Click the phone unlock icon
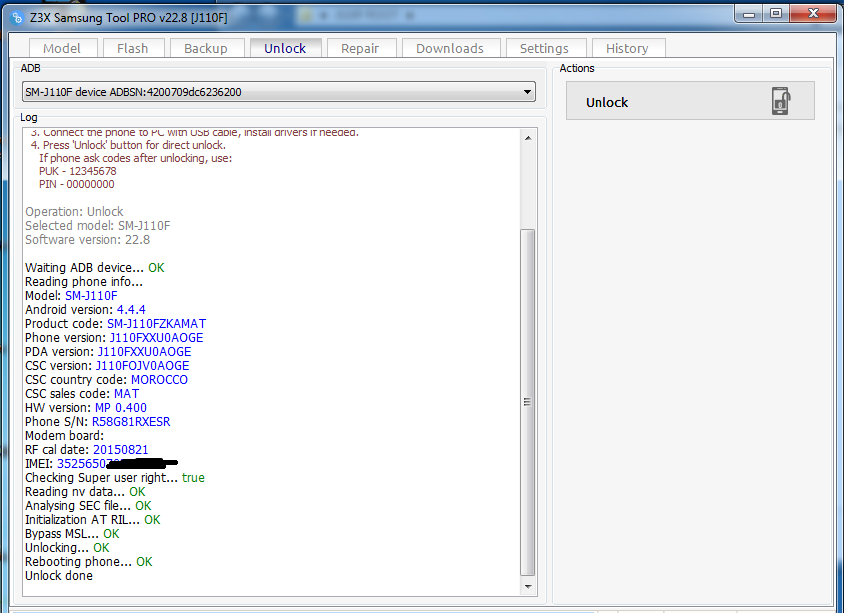 (781, 101)
